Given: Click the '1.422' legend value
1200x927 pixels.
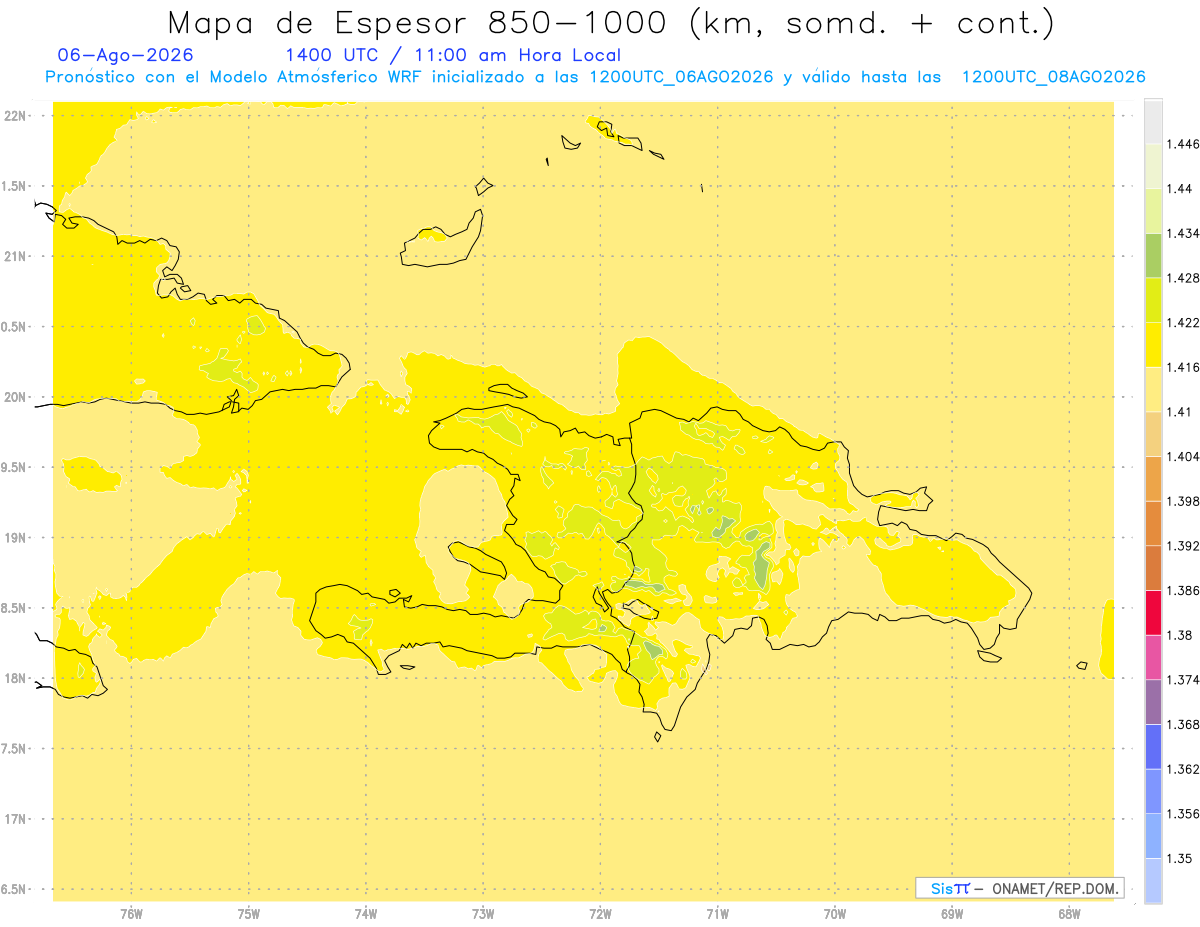Looking at the screenshot, I should coord(1182,323).
